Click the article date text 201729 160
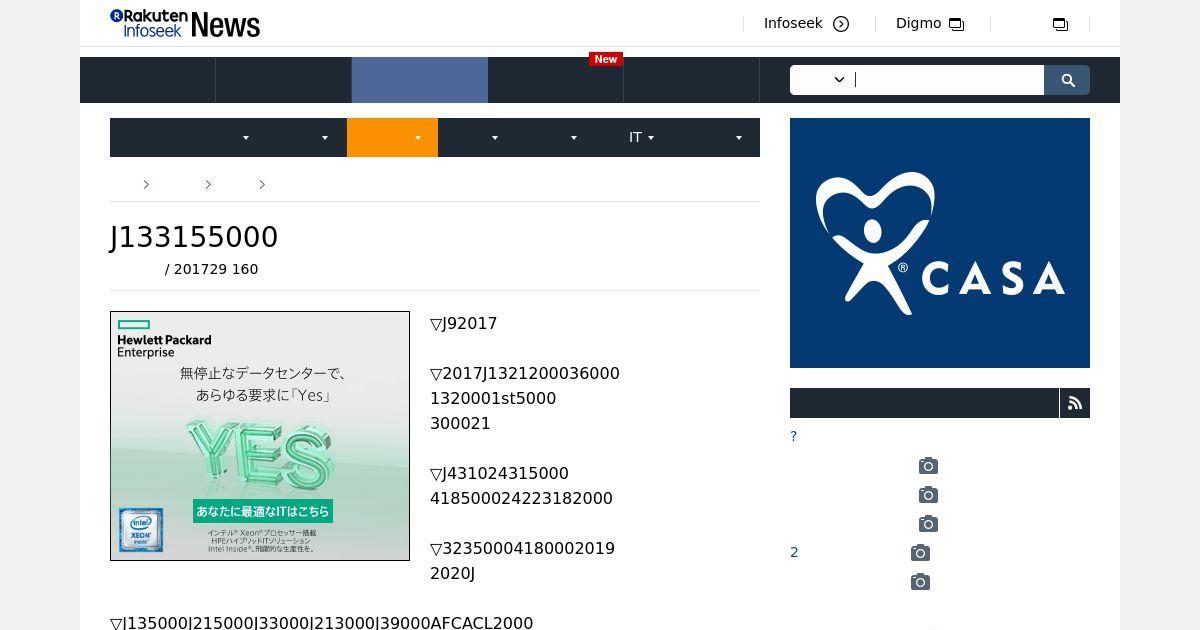This screenshot has width=1200, height=630. tap(216, 269)
